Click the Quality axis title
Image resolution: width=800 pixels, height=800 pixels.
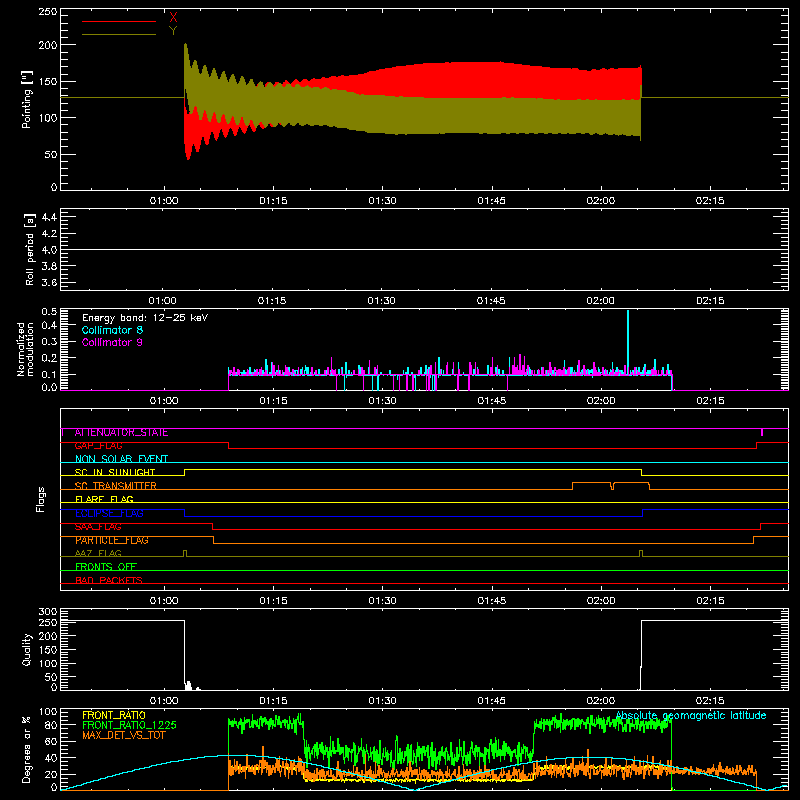coord(27,649)
